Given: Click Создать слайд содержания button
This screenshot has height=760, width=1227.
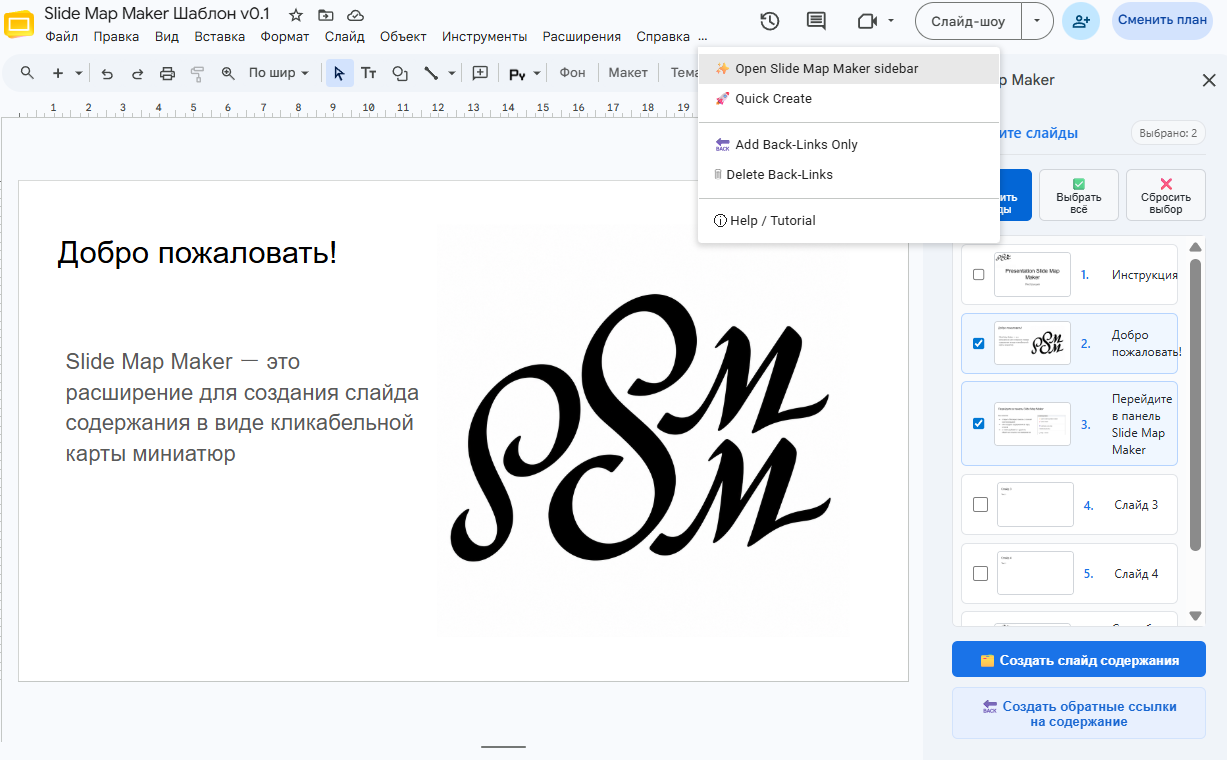Looking at the screenshot, I should tap(1079, 660).
